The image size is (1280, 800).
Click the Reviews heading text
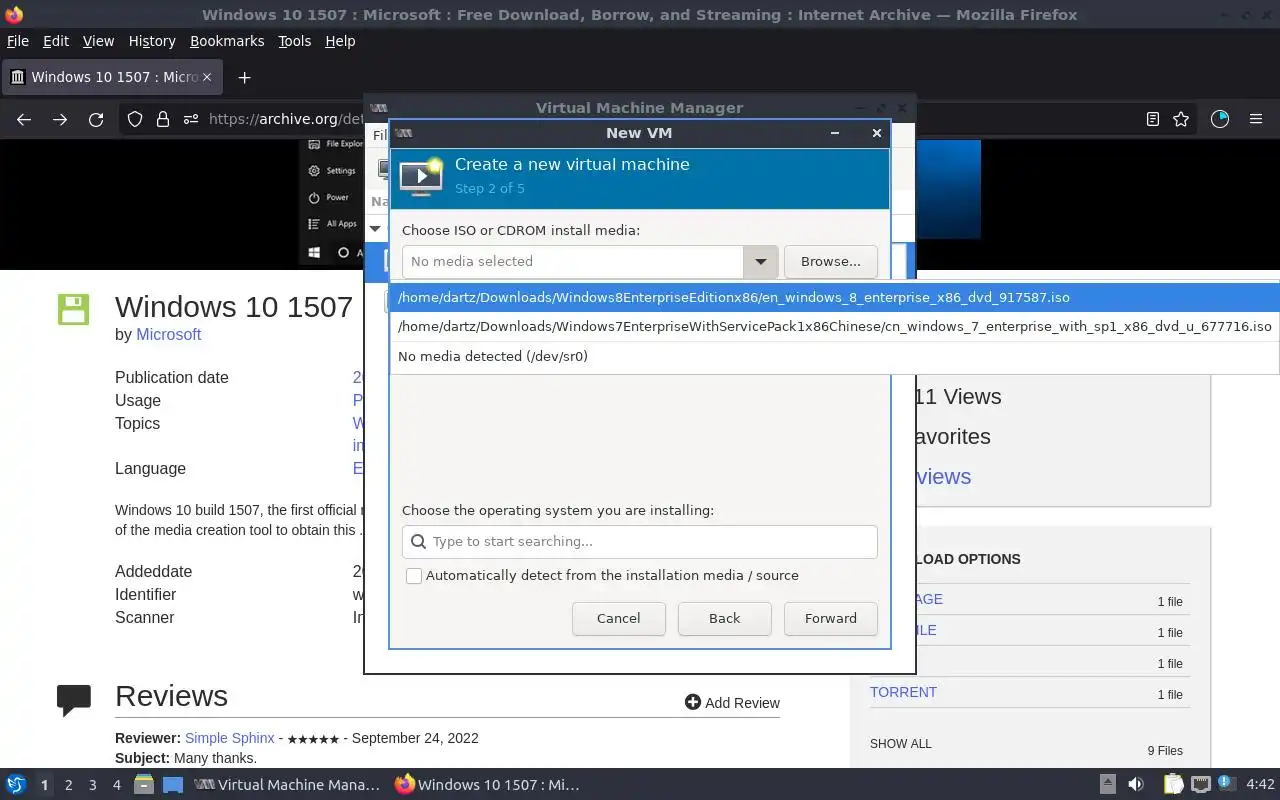point(171,696)
